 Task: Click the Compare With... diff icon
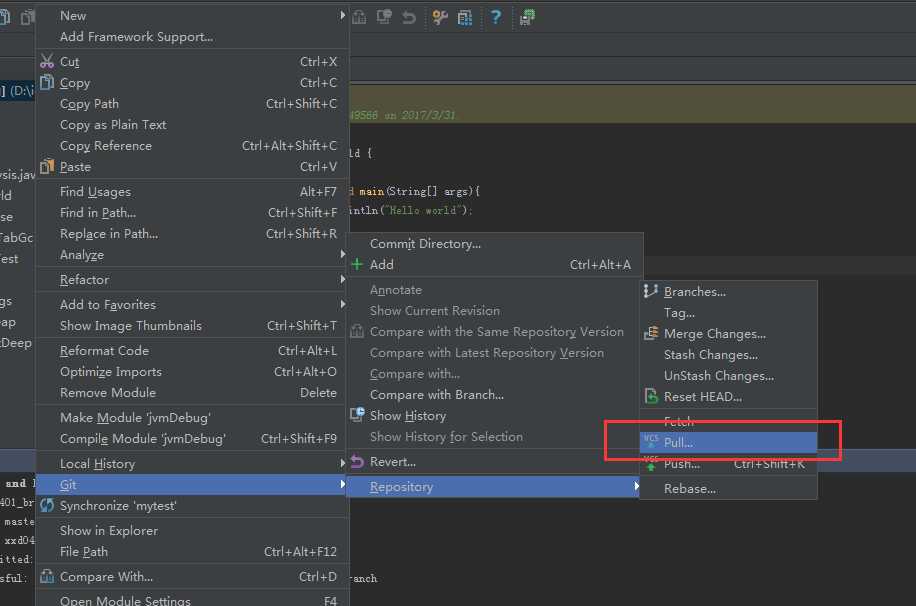[x=47, y=576]
